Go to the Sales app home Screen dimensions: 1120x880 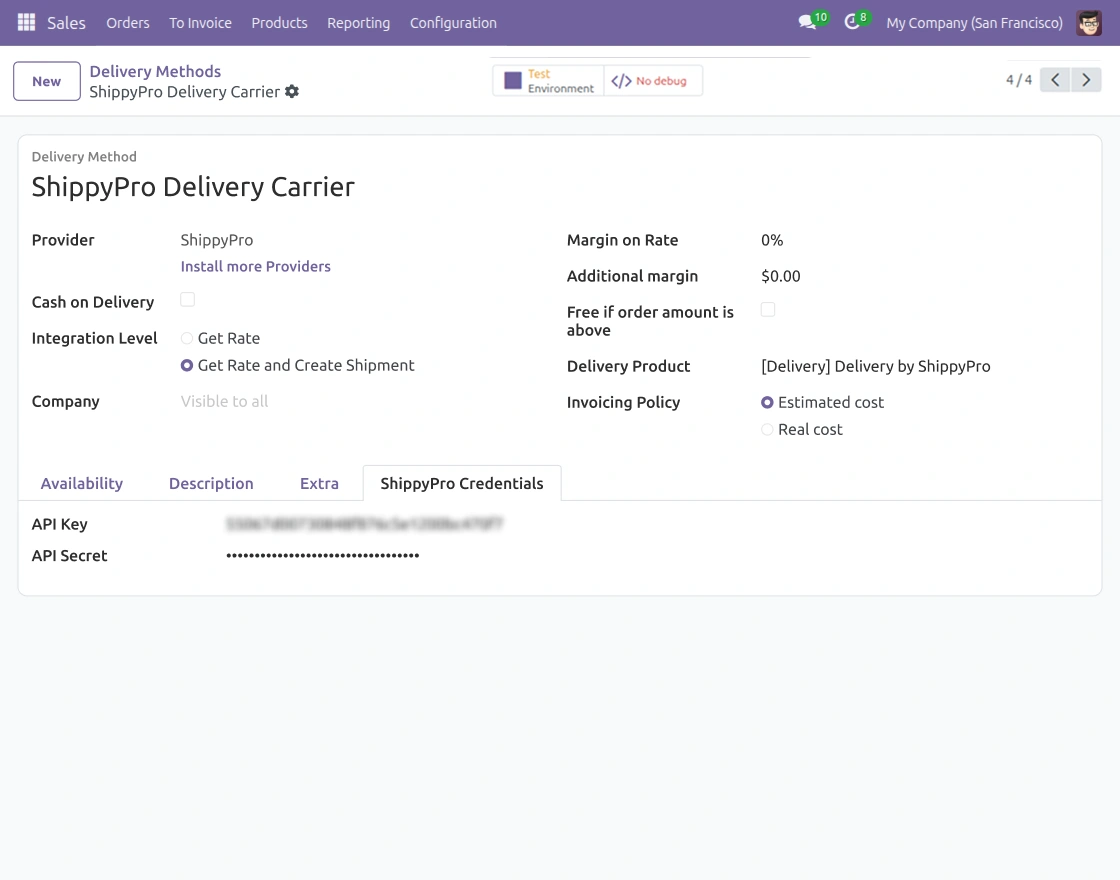66,23
